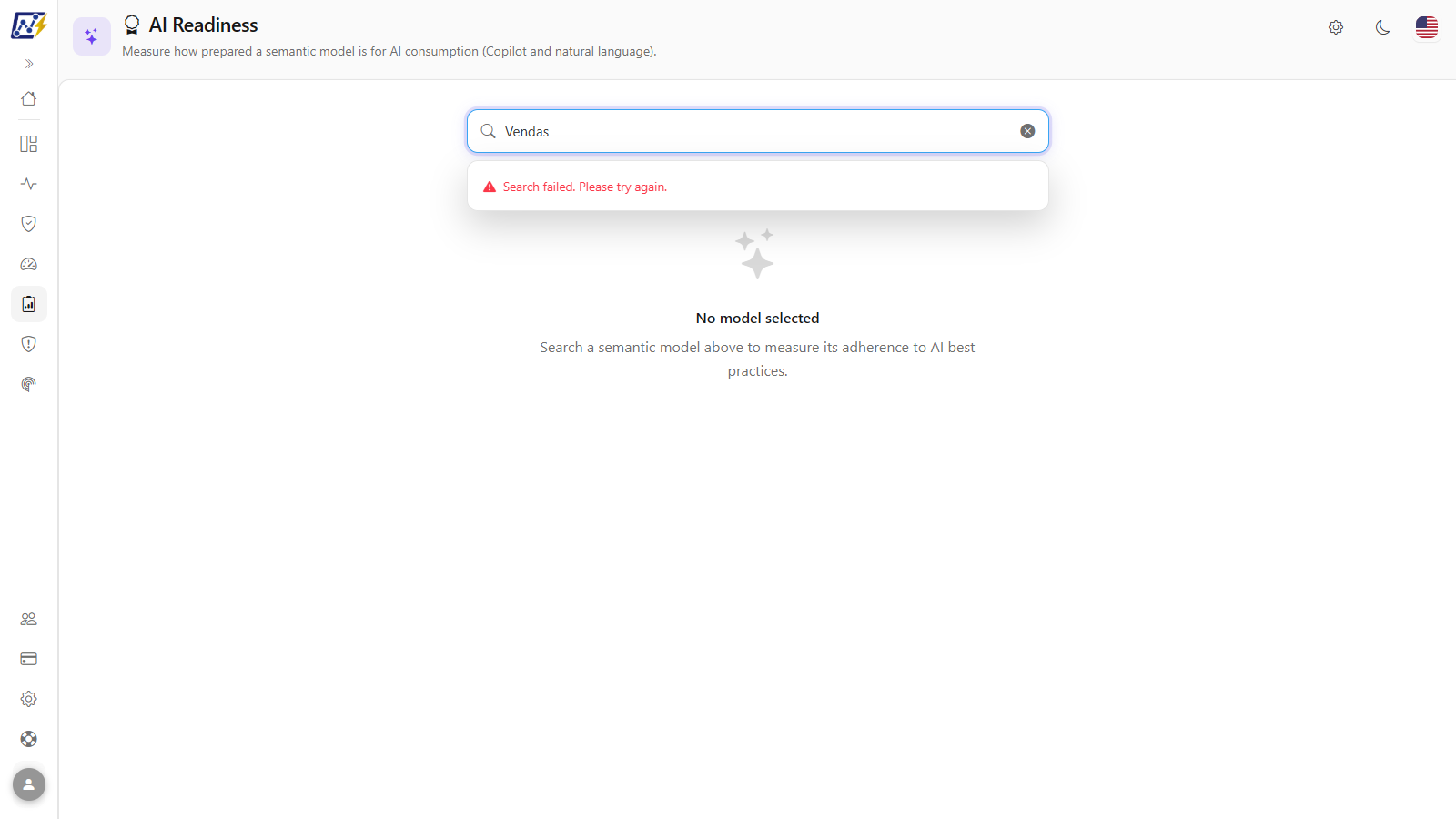Open the shield checkmark icon
This screenshot has width=1456, height=819.
(29, 224)
